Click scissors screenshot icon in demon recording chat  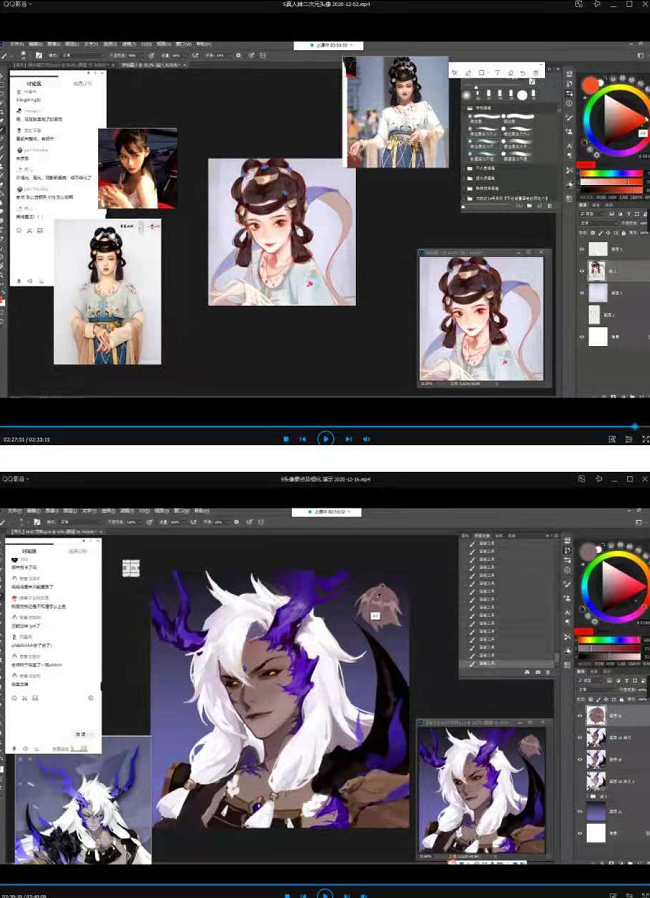point(25,698)
